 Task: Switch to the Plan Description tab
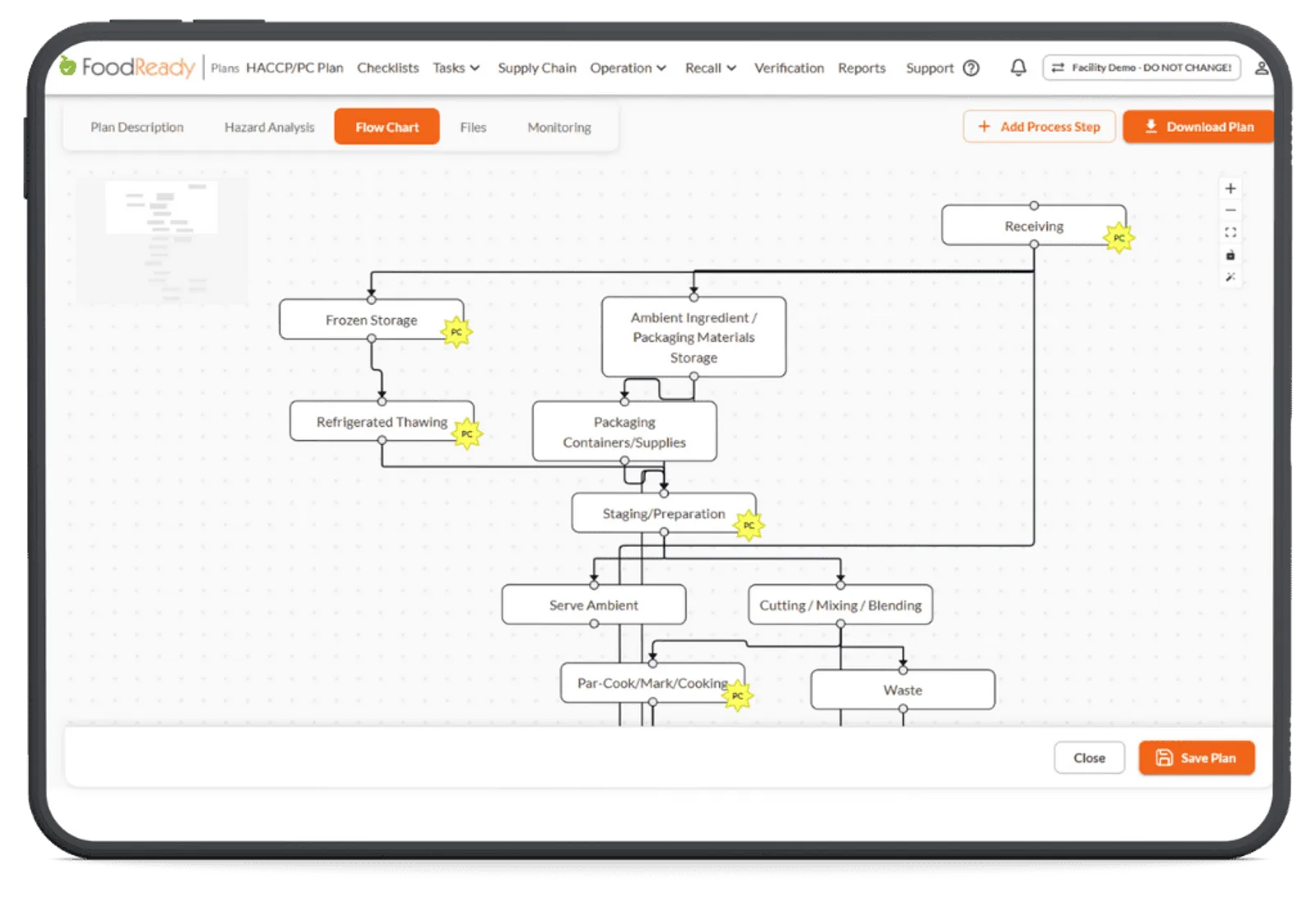[137, 127]
